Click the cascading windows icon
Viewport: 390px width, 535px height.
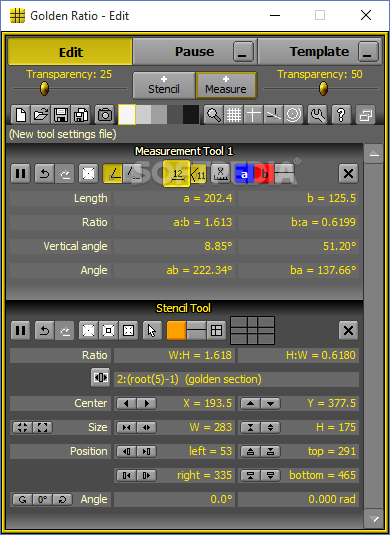[365, 115]
